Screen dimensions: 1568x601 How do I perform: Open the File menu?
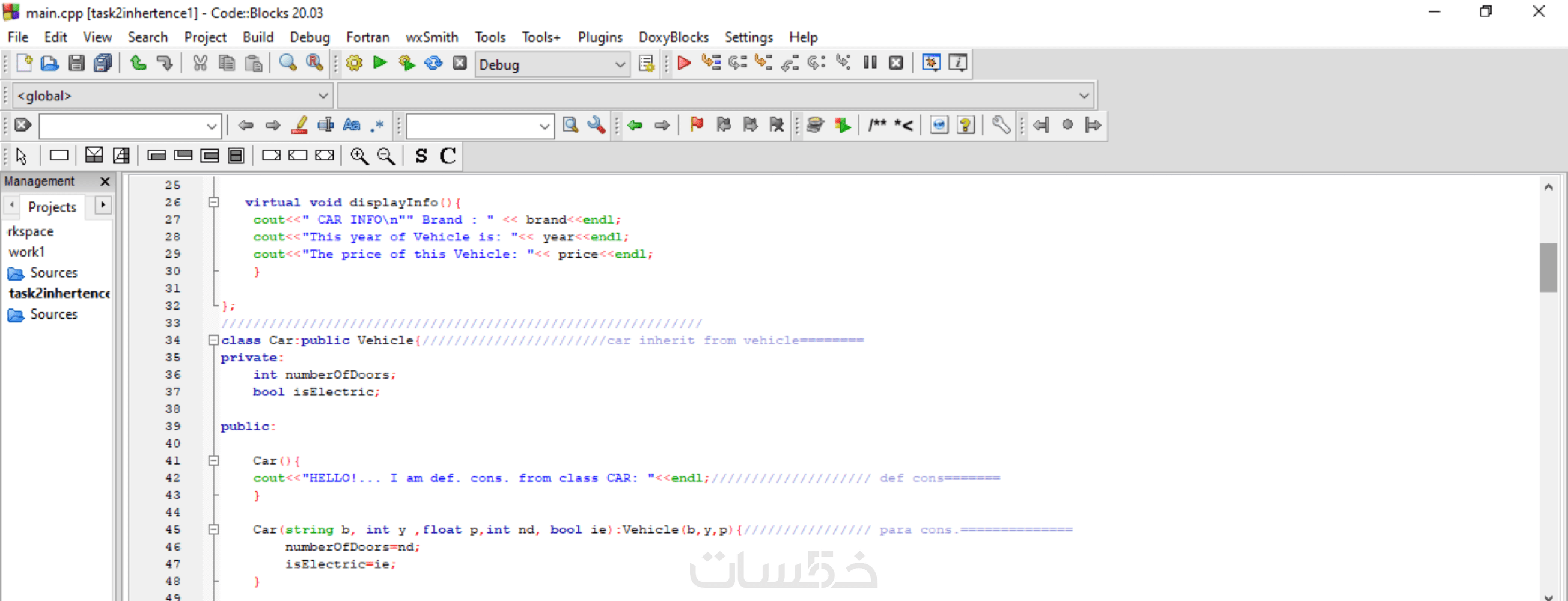pos(17,37)
